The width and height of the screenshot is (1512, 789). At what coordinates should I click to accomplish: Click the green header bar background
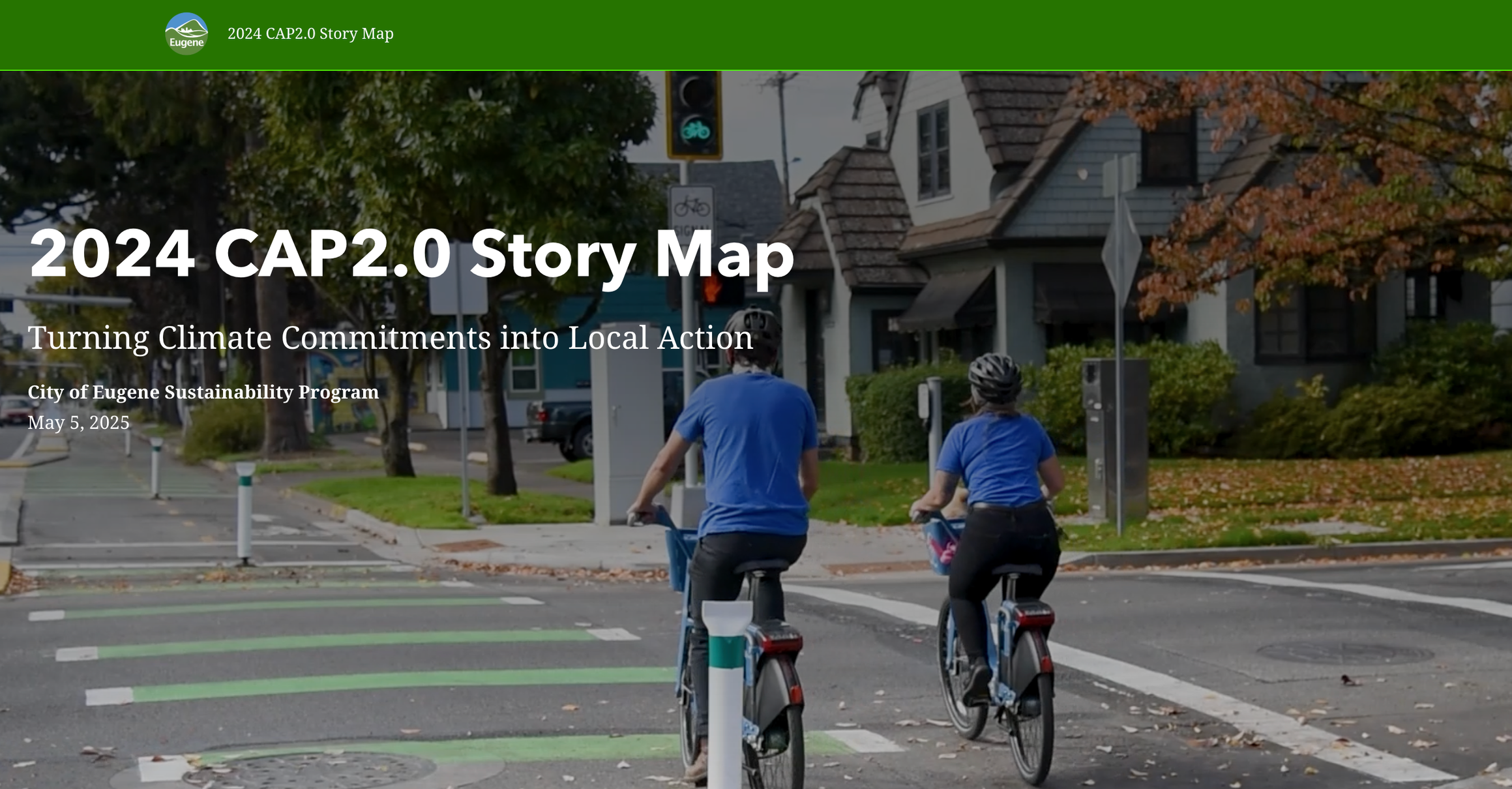click(913, 34)
